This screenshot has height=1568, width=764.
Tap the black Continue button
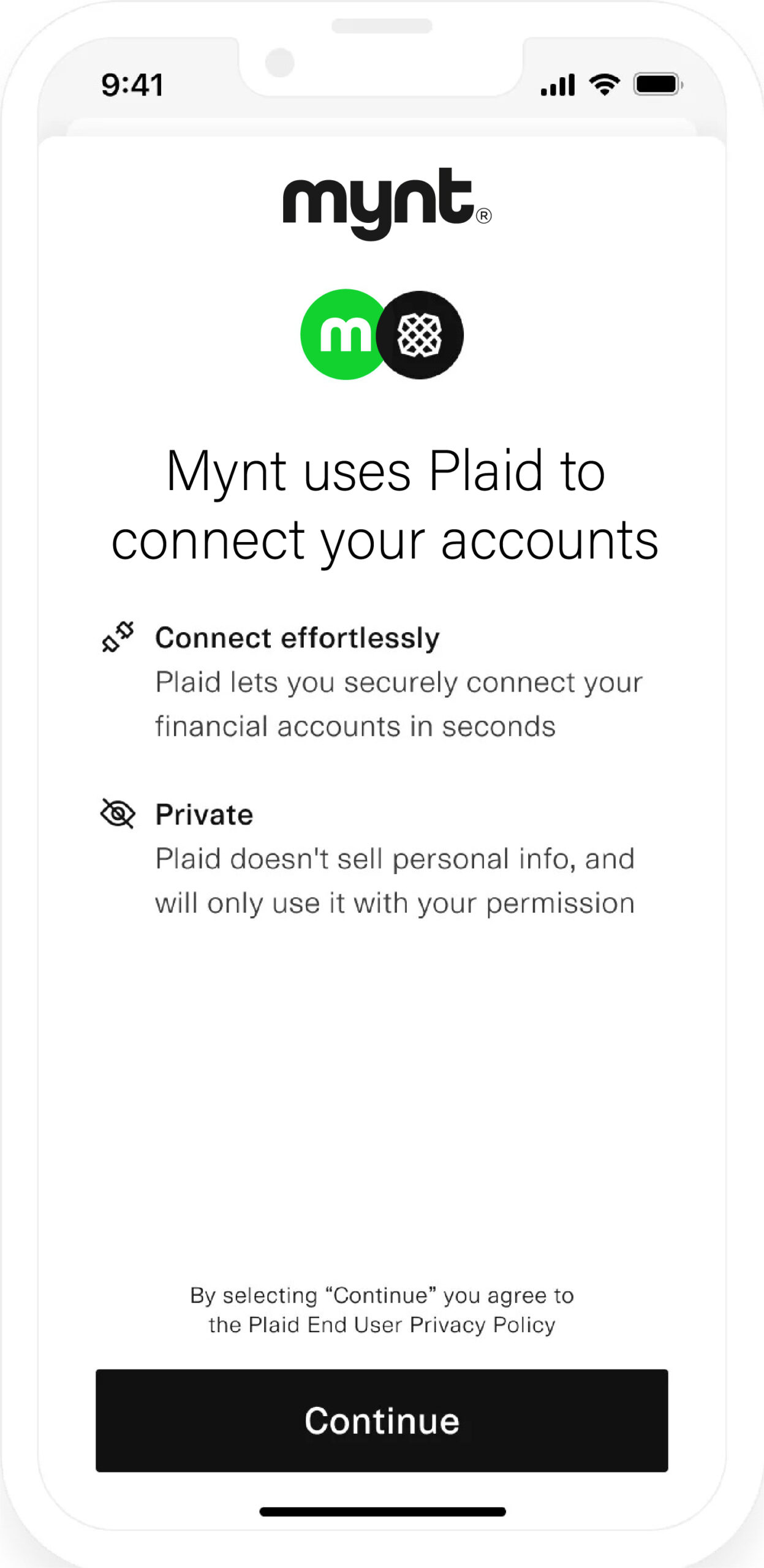coord(382,1420)
